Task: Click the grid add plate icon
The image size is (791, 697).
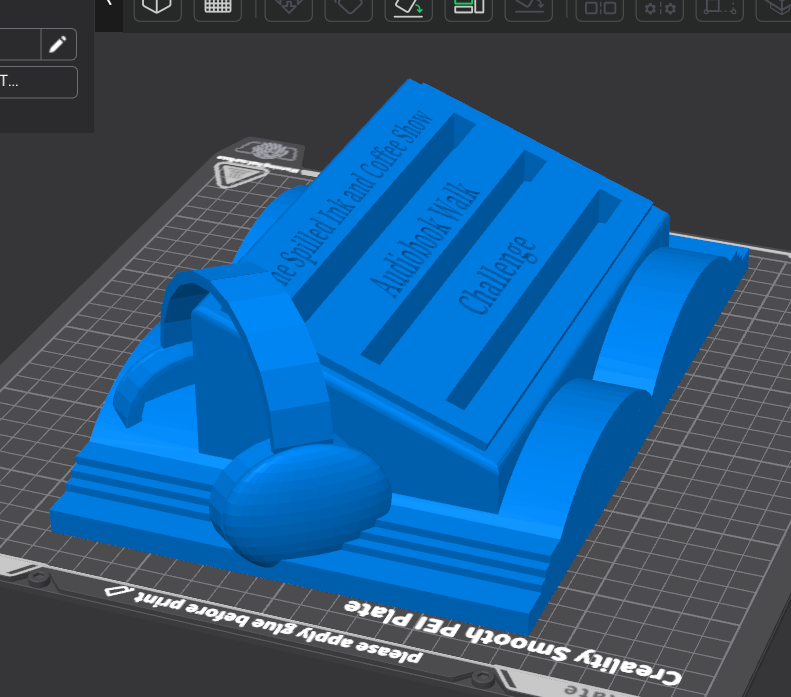Action: 217,7
